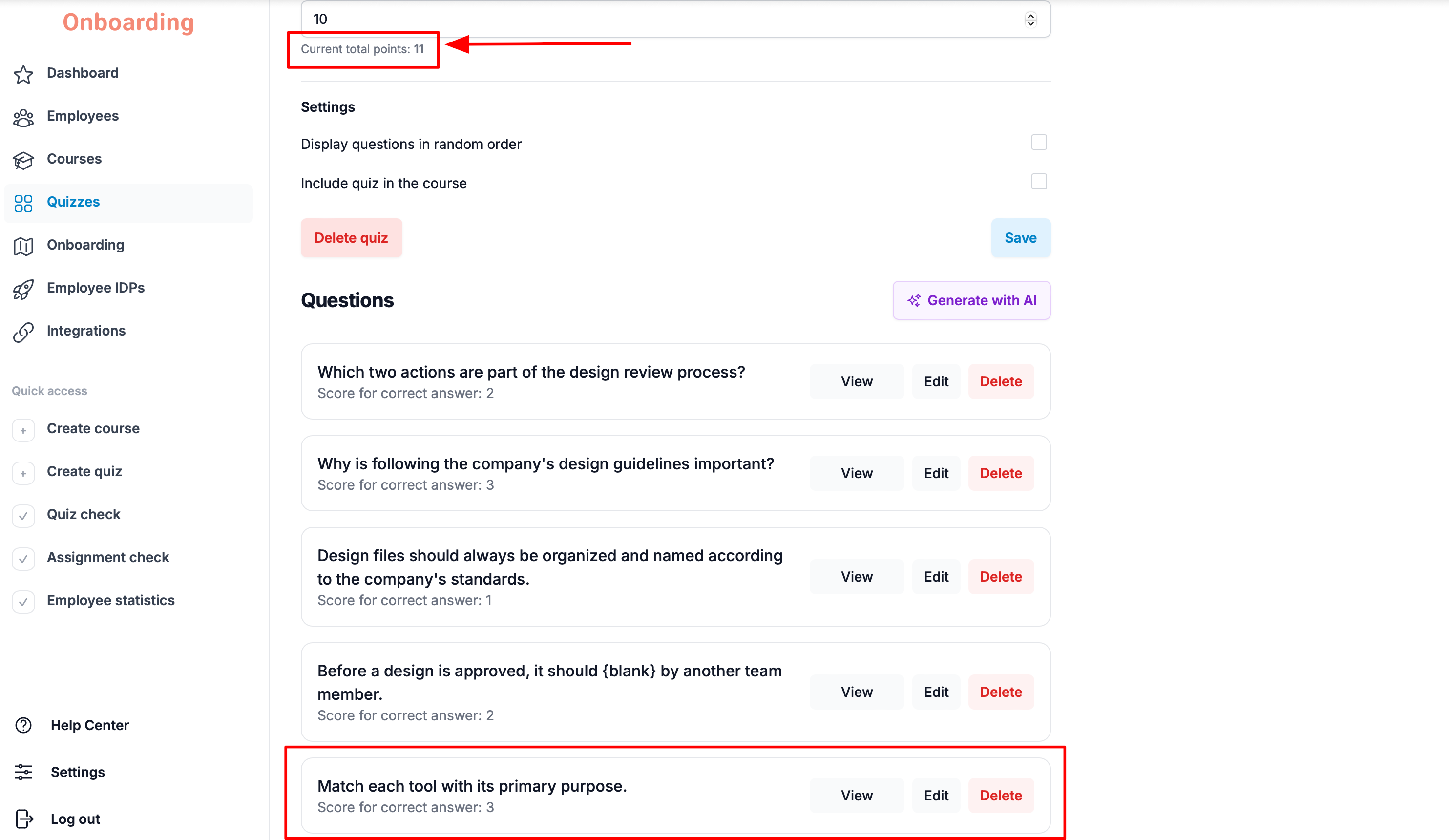Select Quizzes in the sidebar menu
Screen dimensions: 1449x840
point(128,202)
